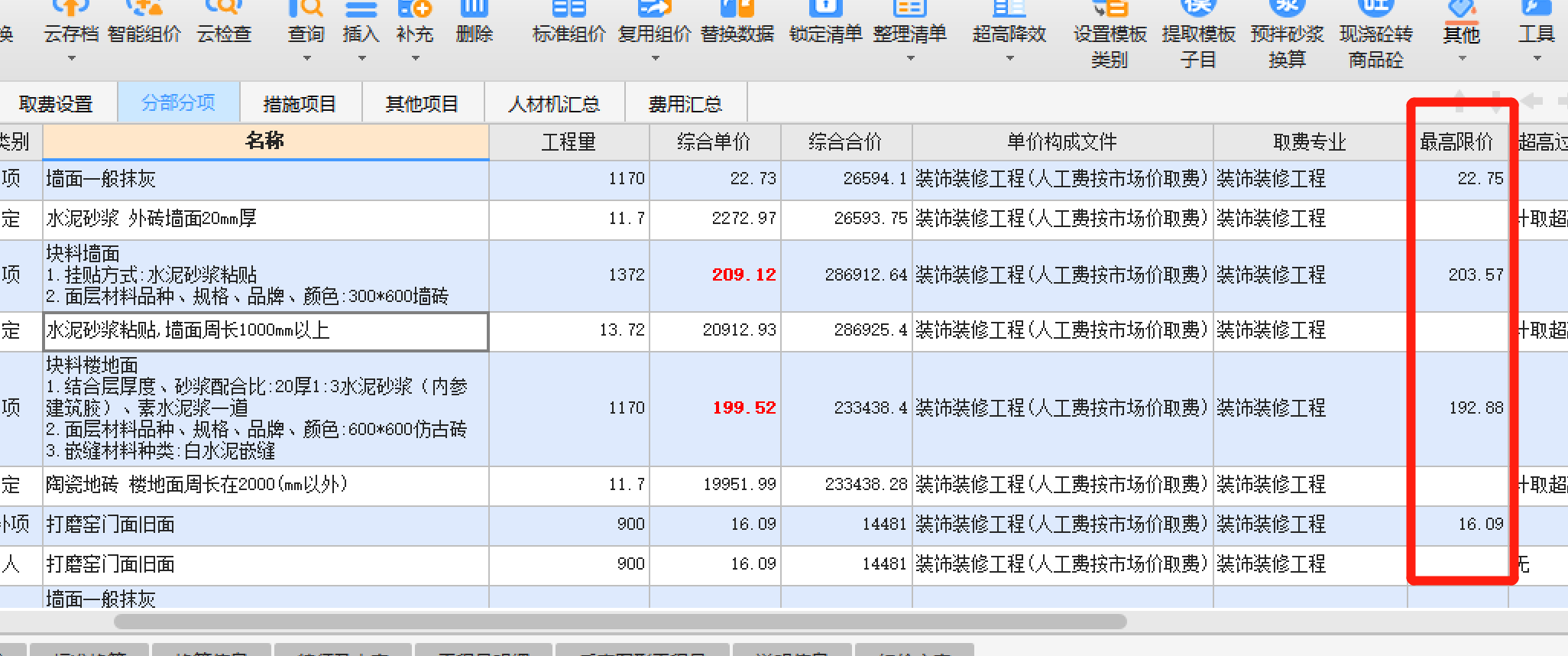Select the 块料楼地面 item name cell
This screenshot has height=656, width=1568.
coord(266,408)
